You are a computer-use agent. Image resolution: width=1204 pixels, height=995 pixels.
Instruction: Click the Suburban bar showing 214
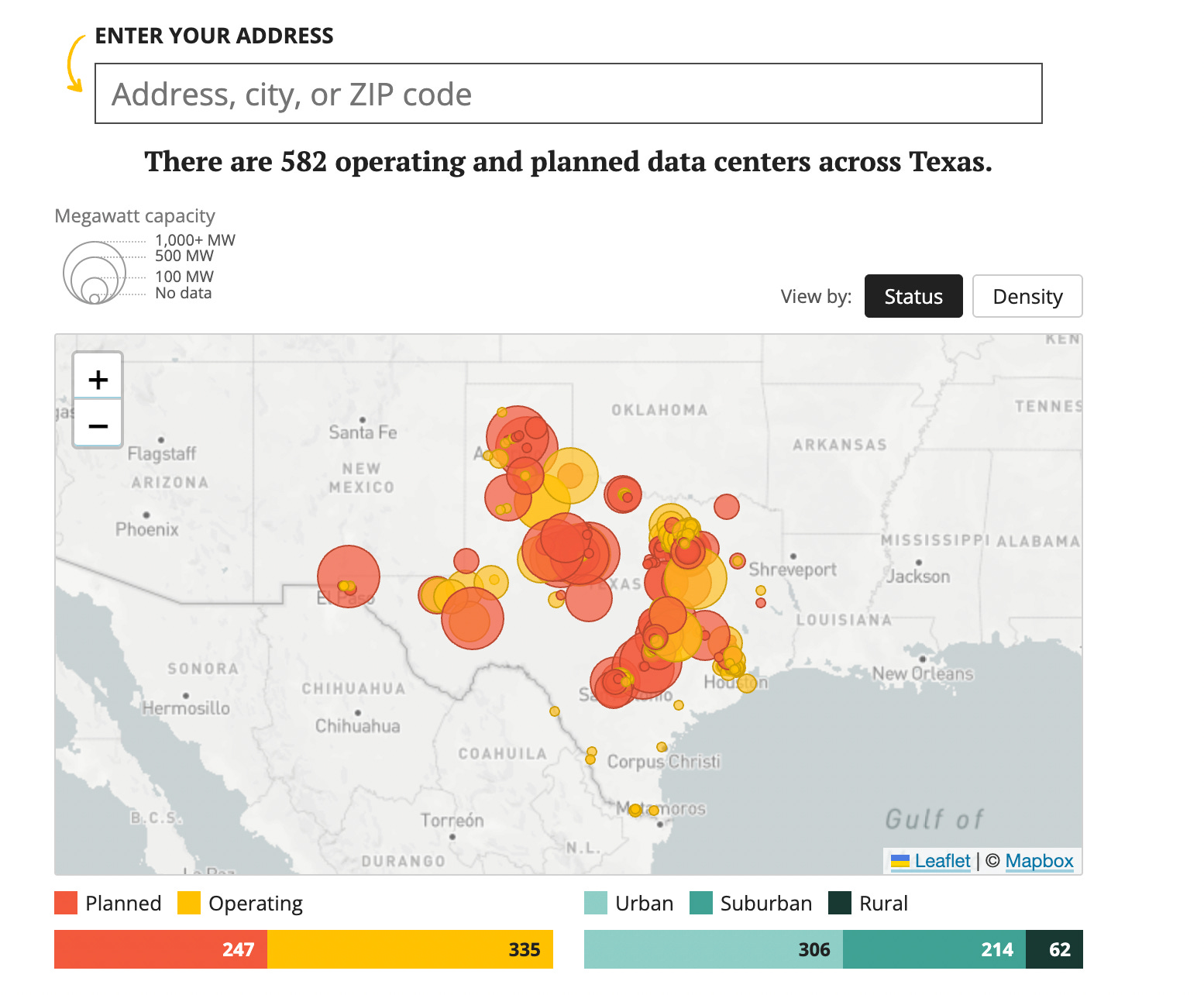[x=934, y=949]
